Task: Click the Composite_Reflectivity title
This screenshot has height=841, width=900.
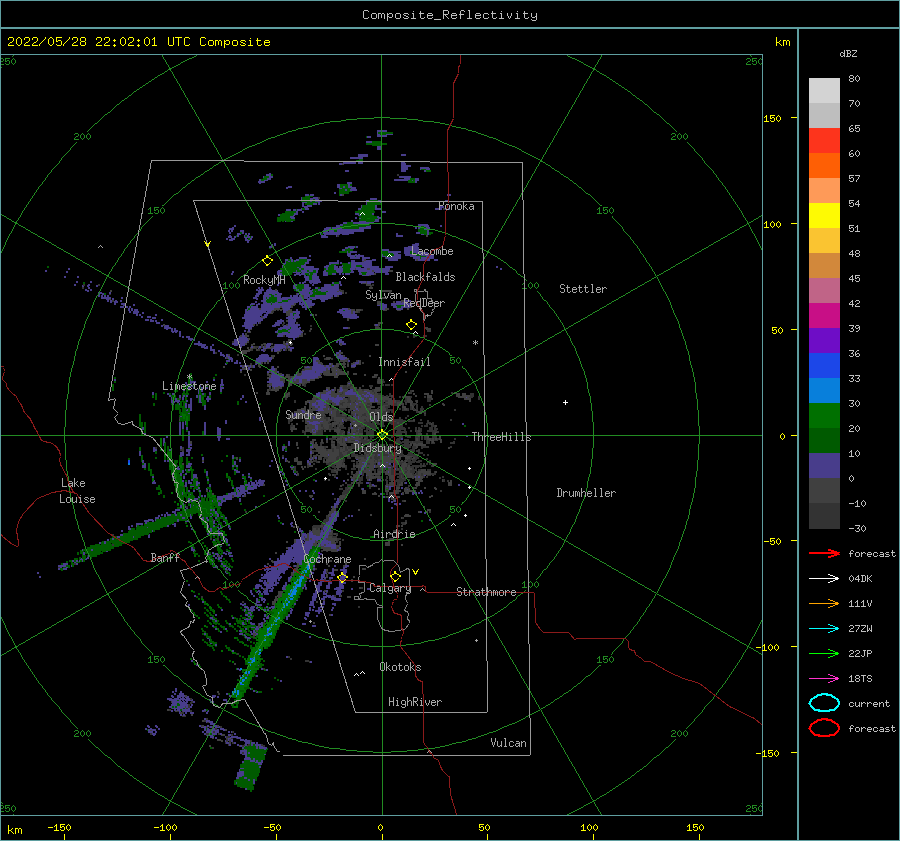Action: 449,15
